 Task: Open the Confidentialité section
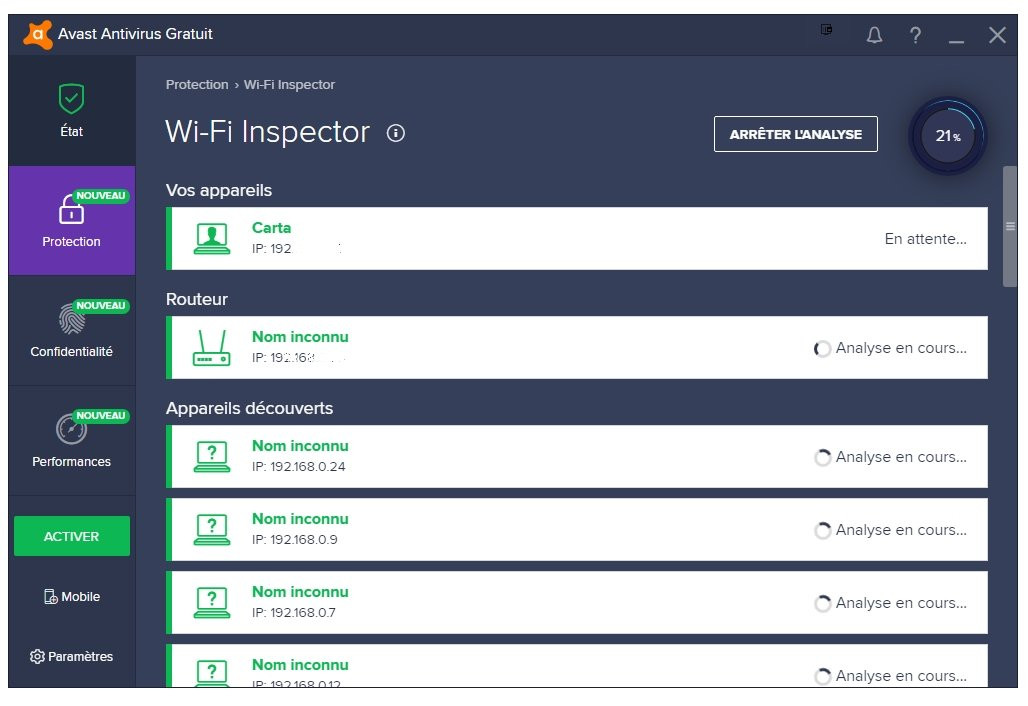tap(71, 331)
